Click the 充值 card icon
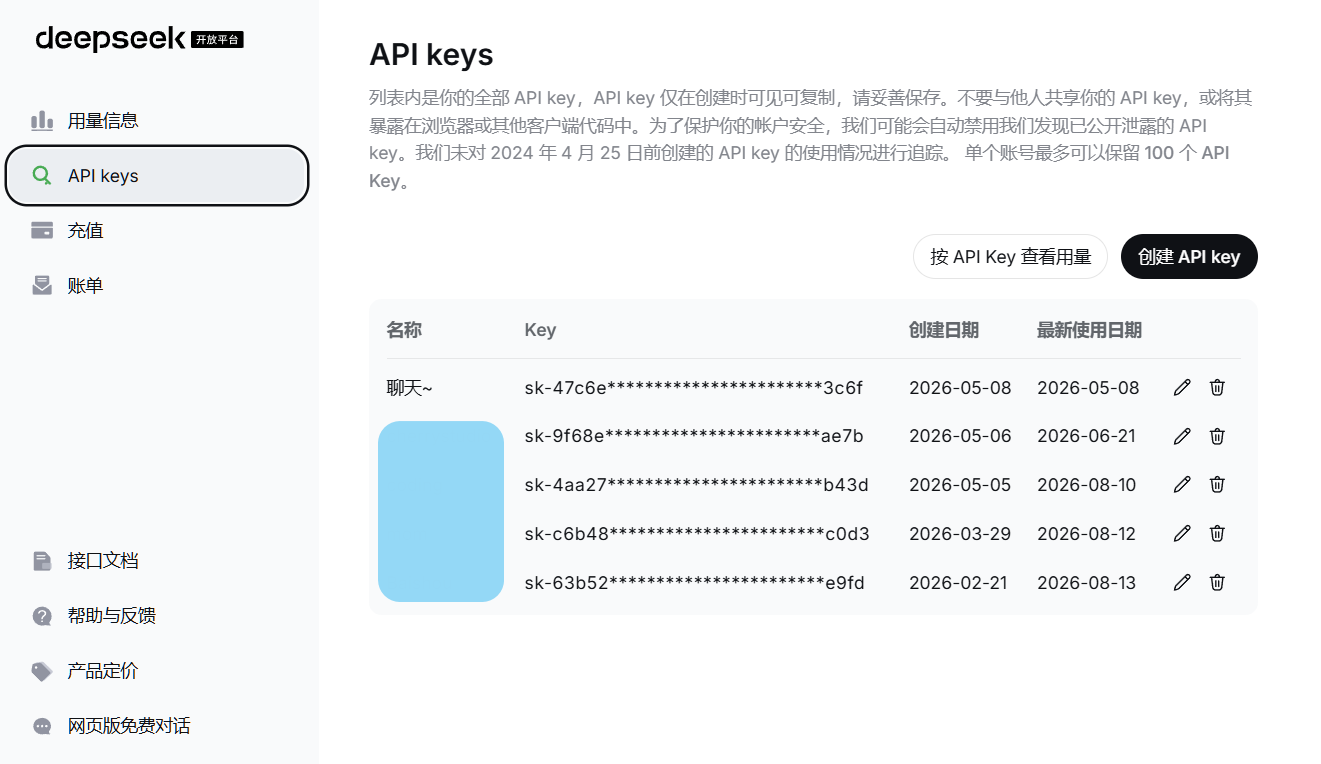Image resolution: width=1321 pixels, height=764 pixels. tap(42, 231)
